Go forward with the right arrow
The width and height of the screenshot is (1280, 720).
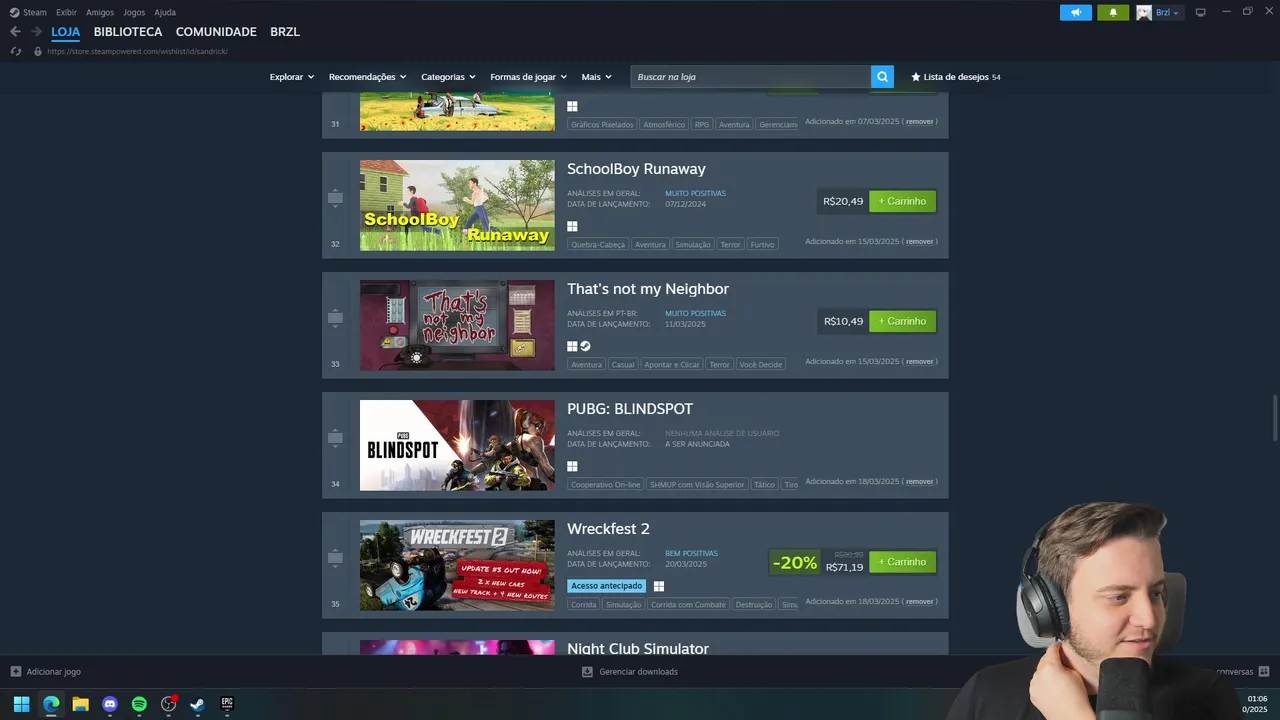pyautogui.click(x=36, y=32)
